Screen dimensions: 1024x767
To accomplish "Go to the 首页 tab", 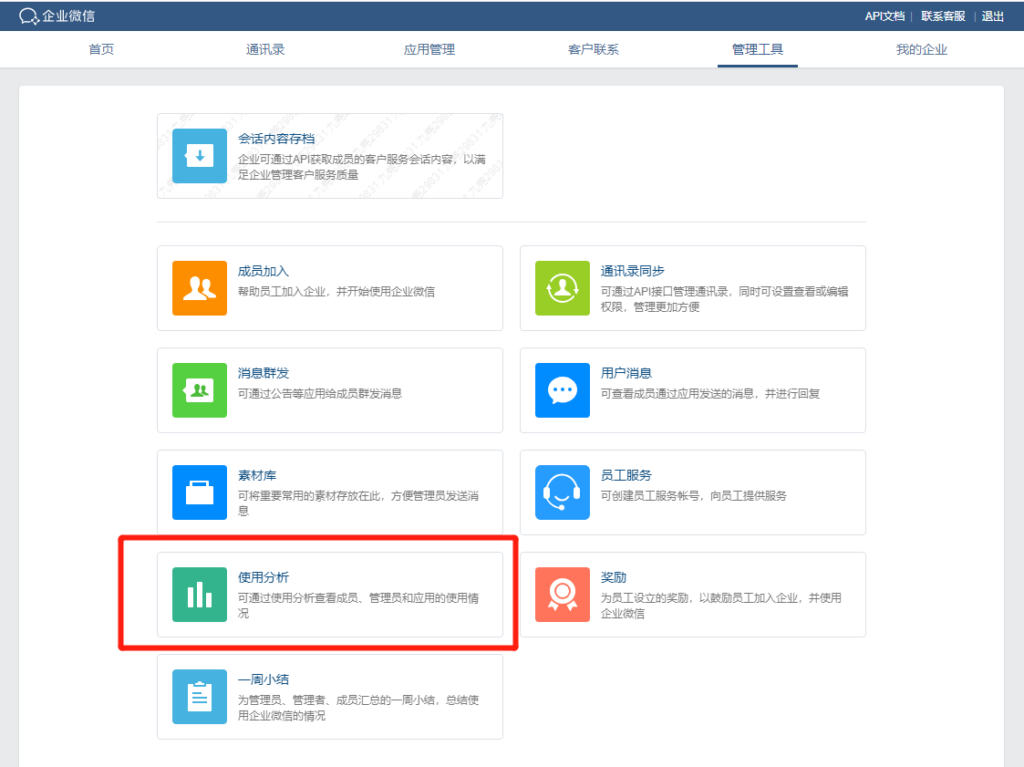I will pos(101,49).
